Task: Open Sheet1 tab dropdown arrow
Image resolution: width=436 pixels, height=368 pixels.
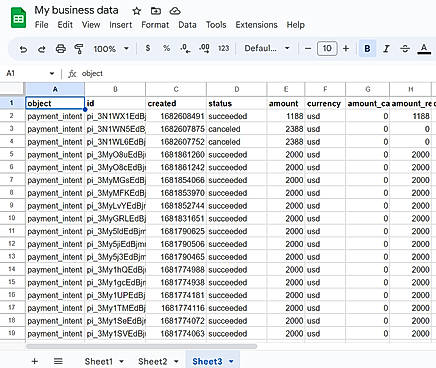Action: pos(121,361)
